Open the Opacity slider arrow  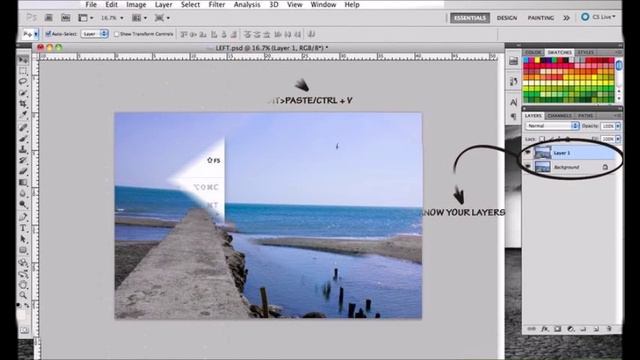[618, 126]
